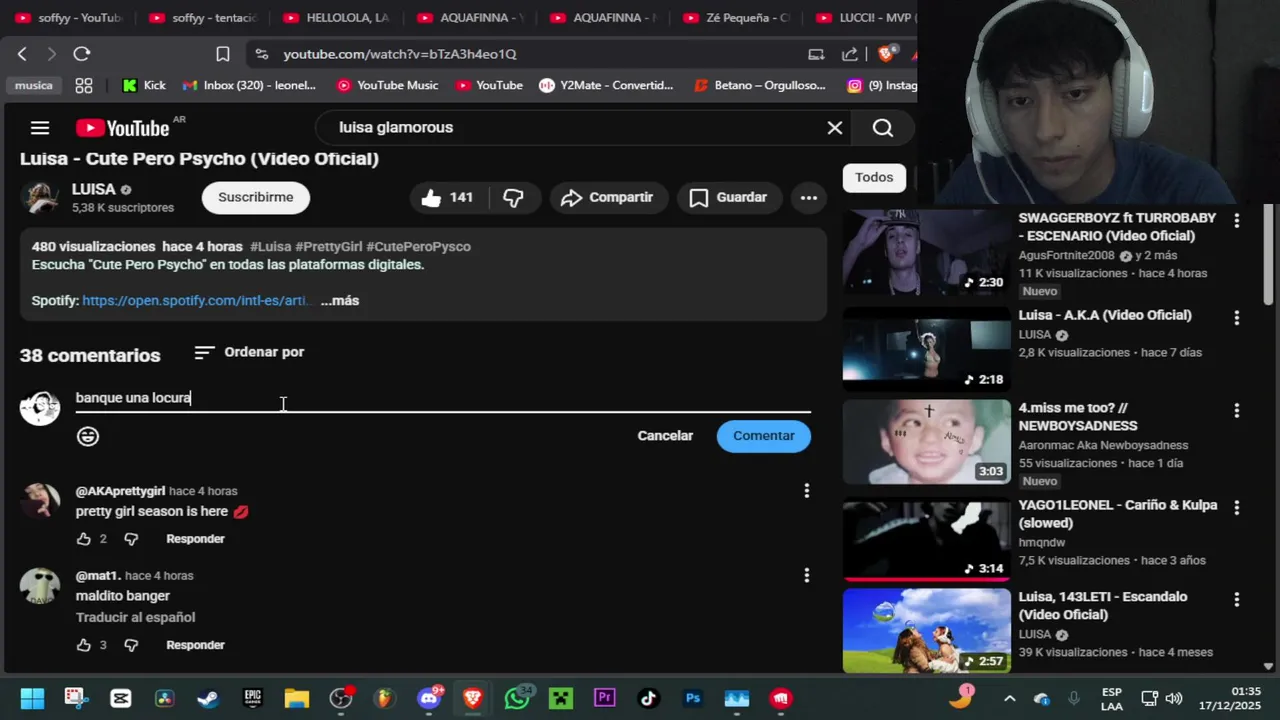Open the LUISA channel avatar
This screenshot has height=720, width=1280.
pos(41,197)
